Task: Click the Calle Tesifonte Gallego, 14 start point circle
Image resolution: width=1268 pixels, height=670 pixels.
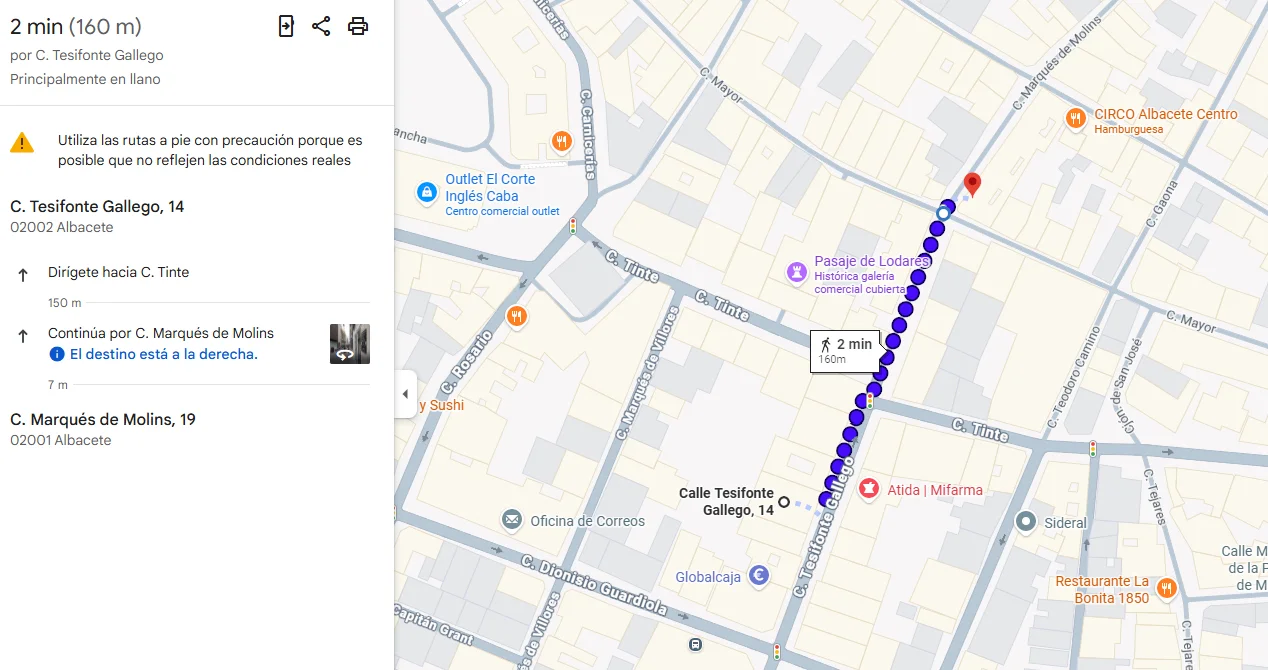Action: tap(784, 502)
